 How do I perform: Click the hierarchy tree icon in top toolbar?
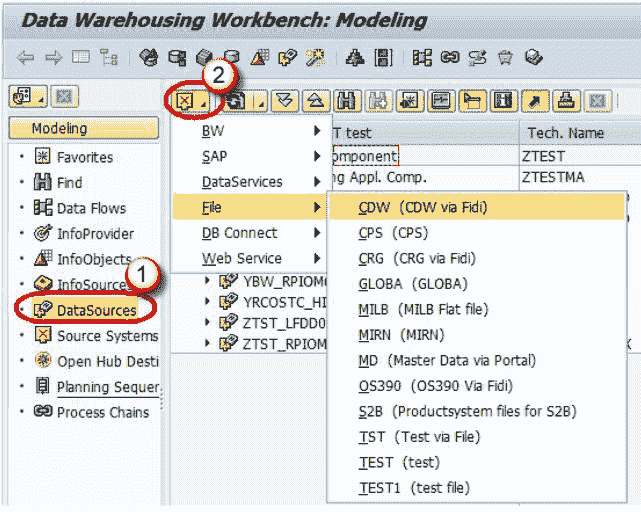point(109,57)
